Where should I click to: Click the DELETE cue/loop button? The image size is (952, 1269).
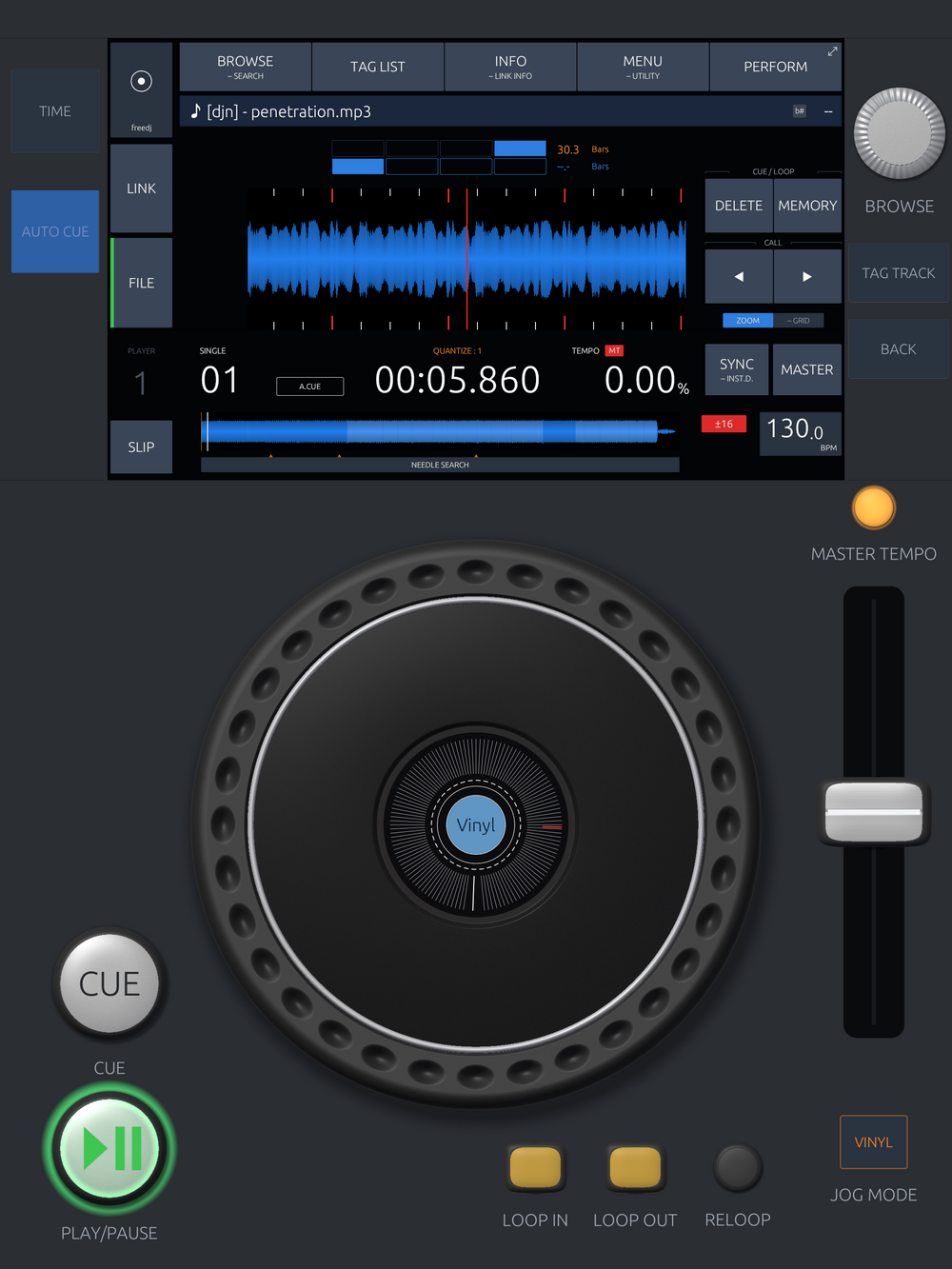coord(739,206)
